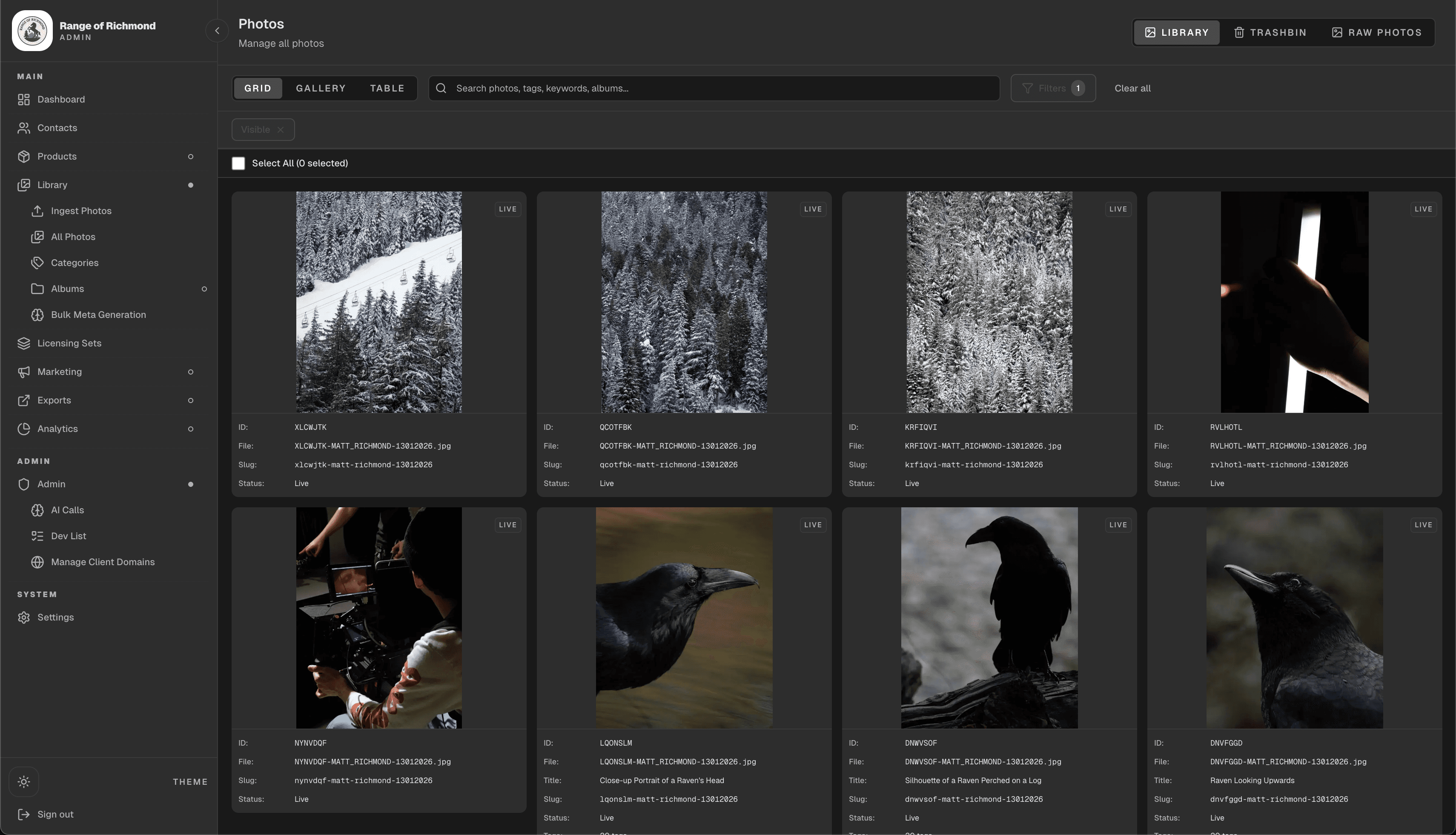
Task: Open the Filters button
Action: tap(1053, 89)
